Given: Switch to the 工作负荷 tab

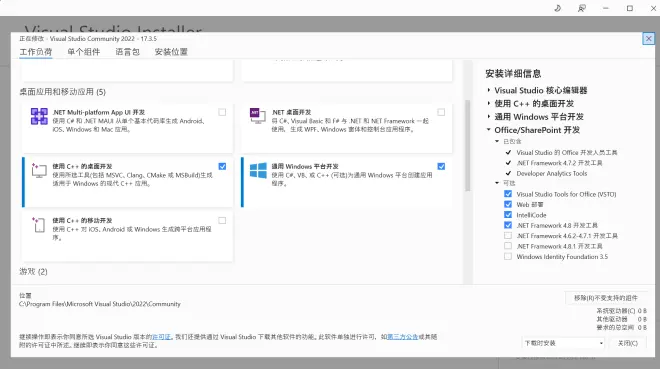Looking at the screenshot, I should (36, 52).
